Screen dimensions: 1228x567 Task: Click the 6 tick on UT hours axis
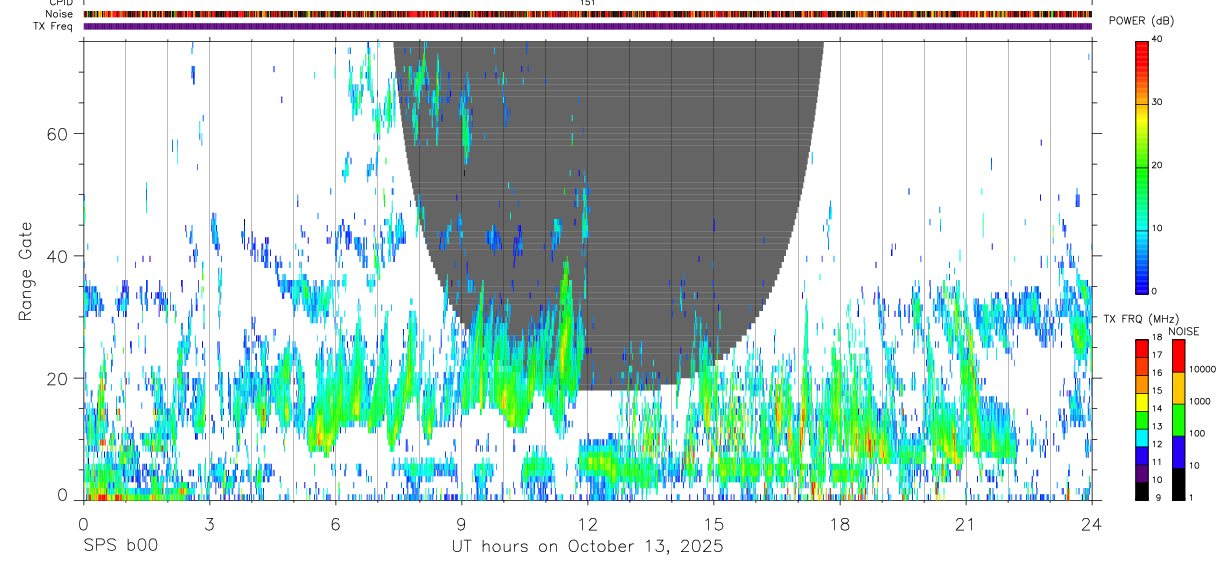click(x=335, y=523)
